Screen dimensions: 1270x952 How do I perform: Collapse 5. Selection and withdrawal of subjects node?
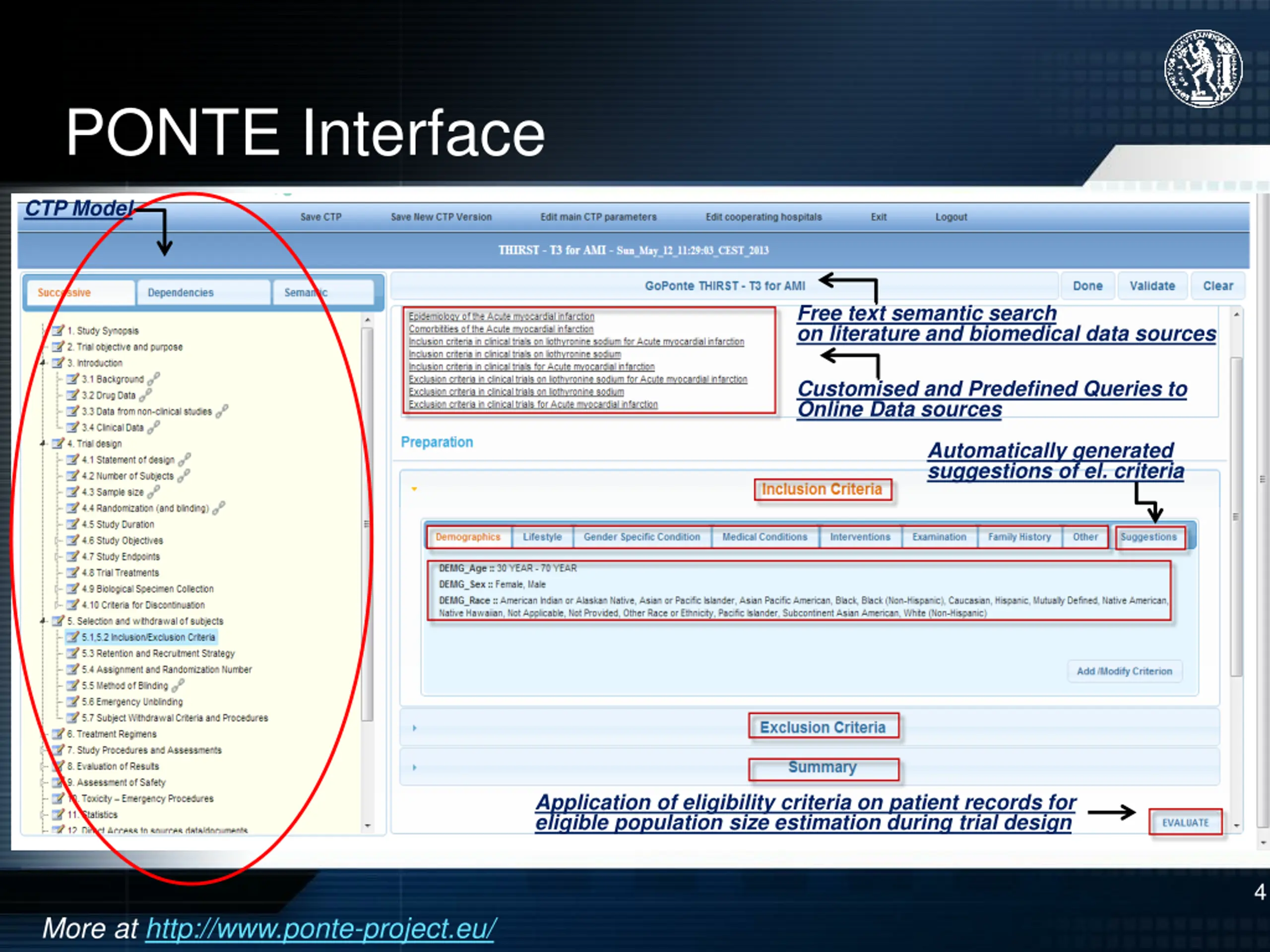coord(43,621)
